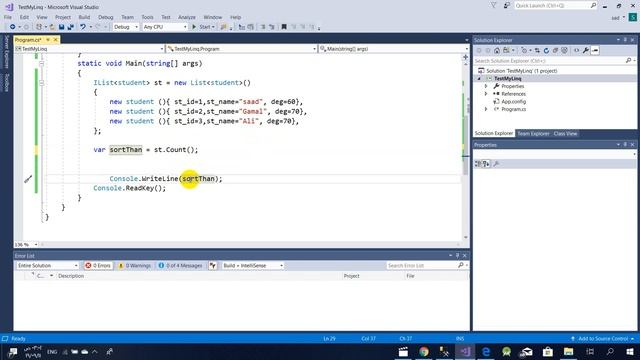Click the Save icon in toolbar
Image resolution: width=640 pixels, height=360 pixels.
tap(61, 27)
